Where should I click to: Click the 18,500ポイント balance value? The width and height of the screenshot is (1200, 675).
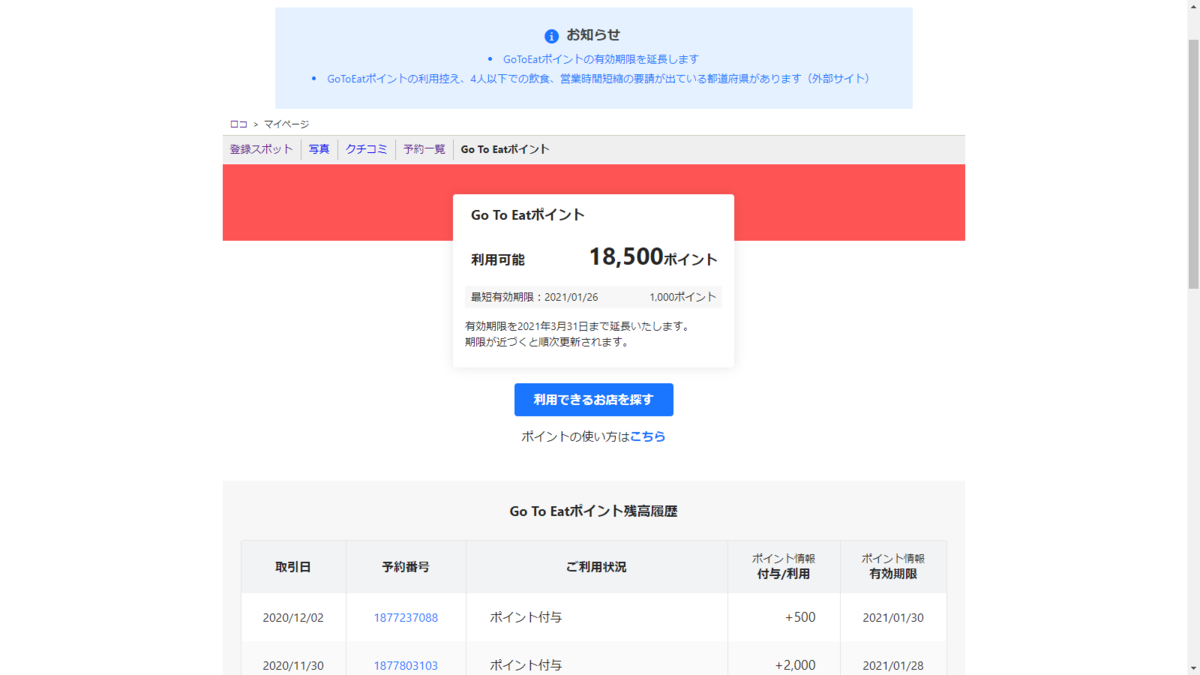[x=653, y=257]
